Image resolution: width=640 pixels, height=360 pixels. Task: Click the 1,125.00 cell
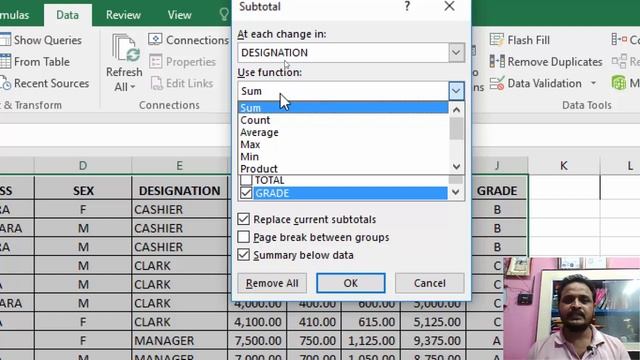tap(371, 341)
